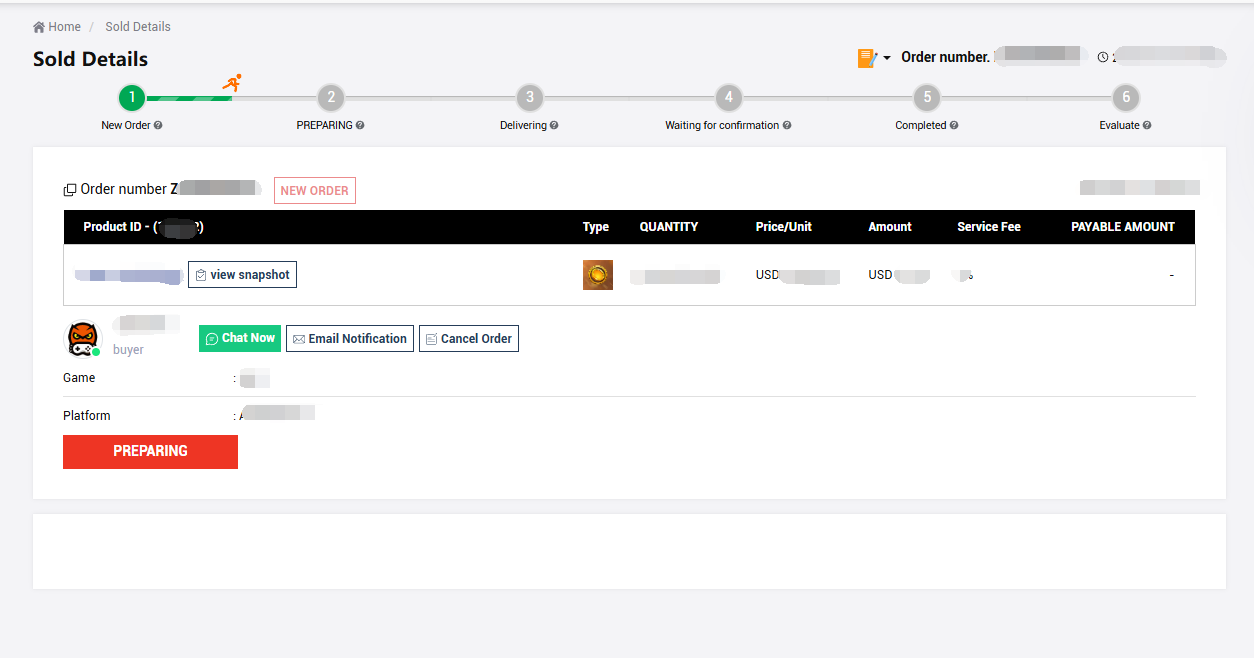
Task: Click help icon next to Delivering
Action: [x=554, y=126]
